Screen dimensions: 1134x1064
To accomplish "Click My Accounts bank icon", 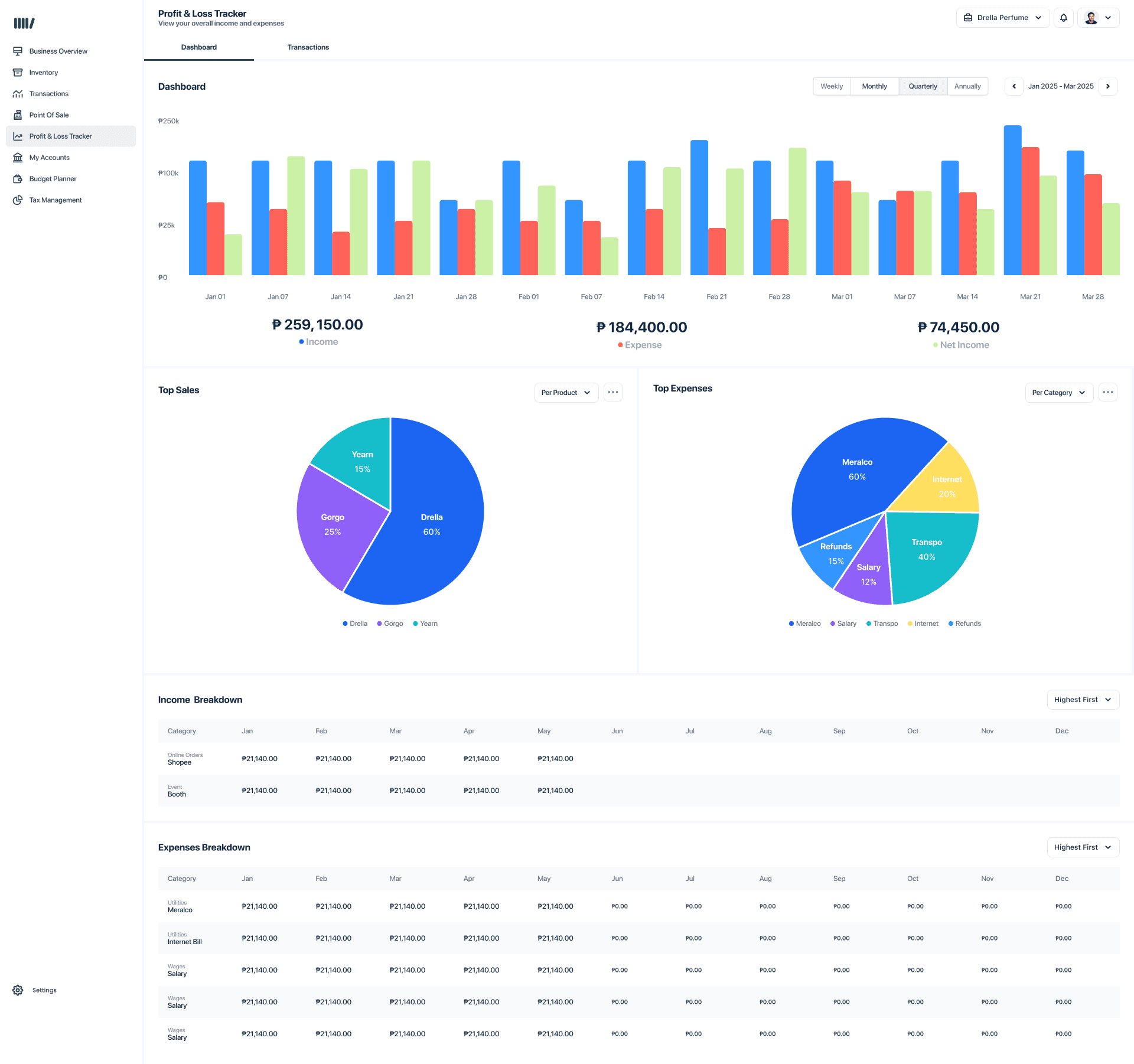I will click(18, 158).
